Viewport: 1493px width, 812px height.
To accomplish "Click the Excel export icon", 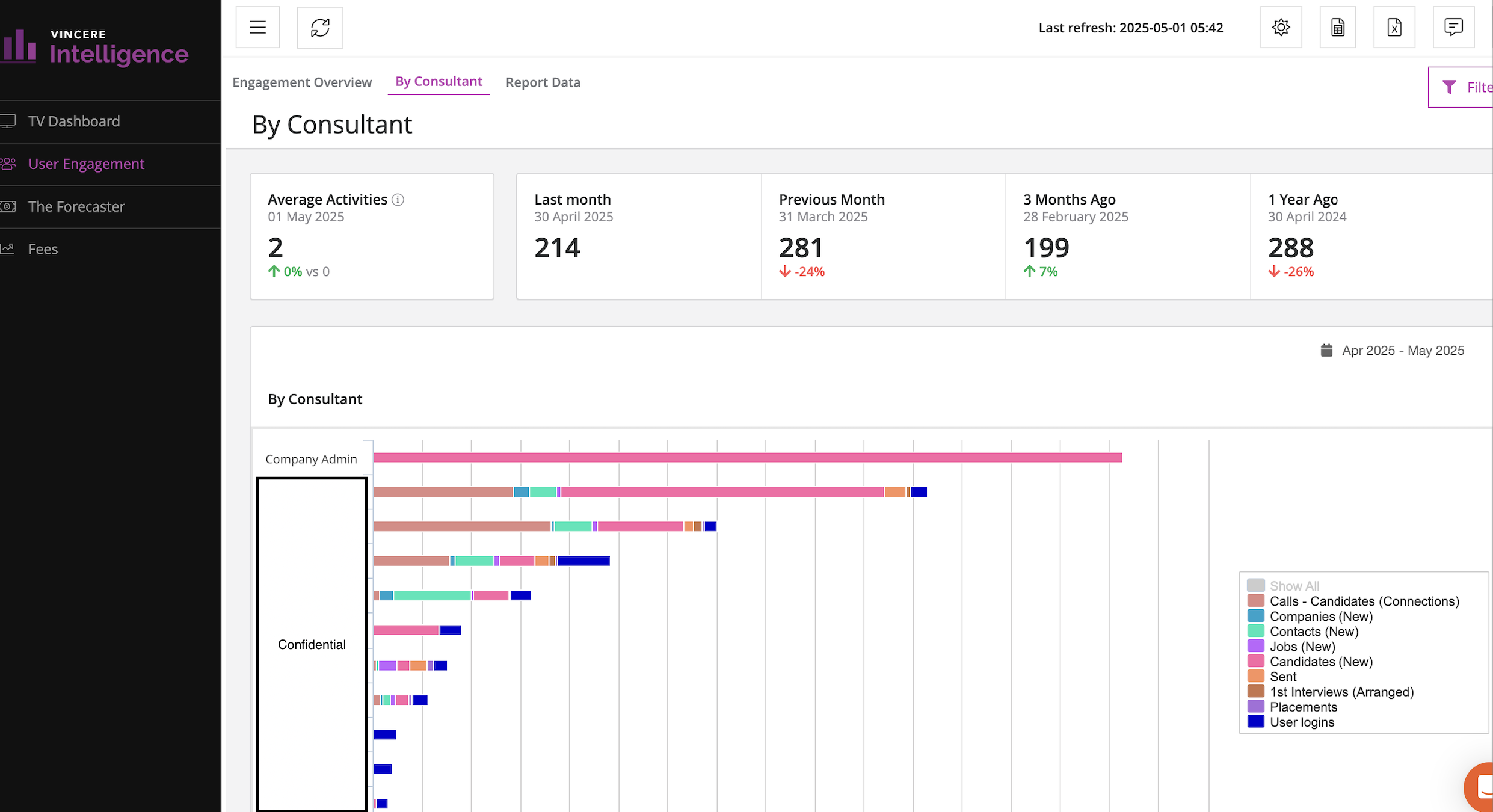I will [1394, 28].
